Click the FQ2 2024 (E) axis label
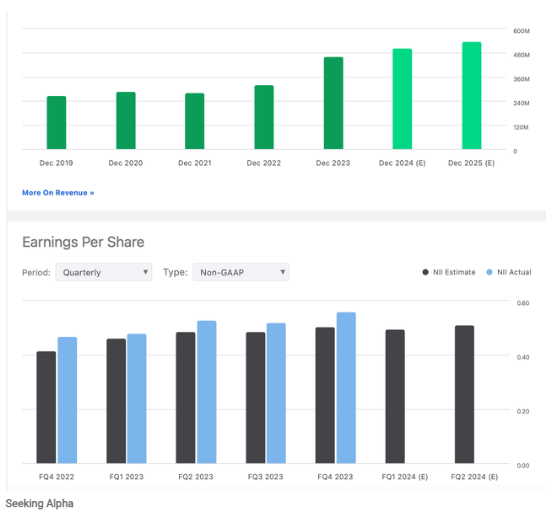The height and width of the screenshot is (515, 554). [x=475, y=477]
